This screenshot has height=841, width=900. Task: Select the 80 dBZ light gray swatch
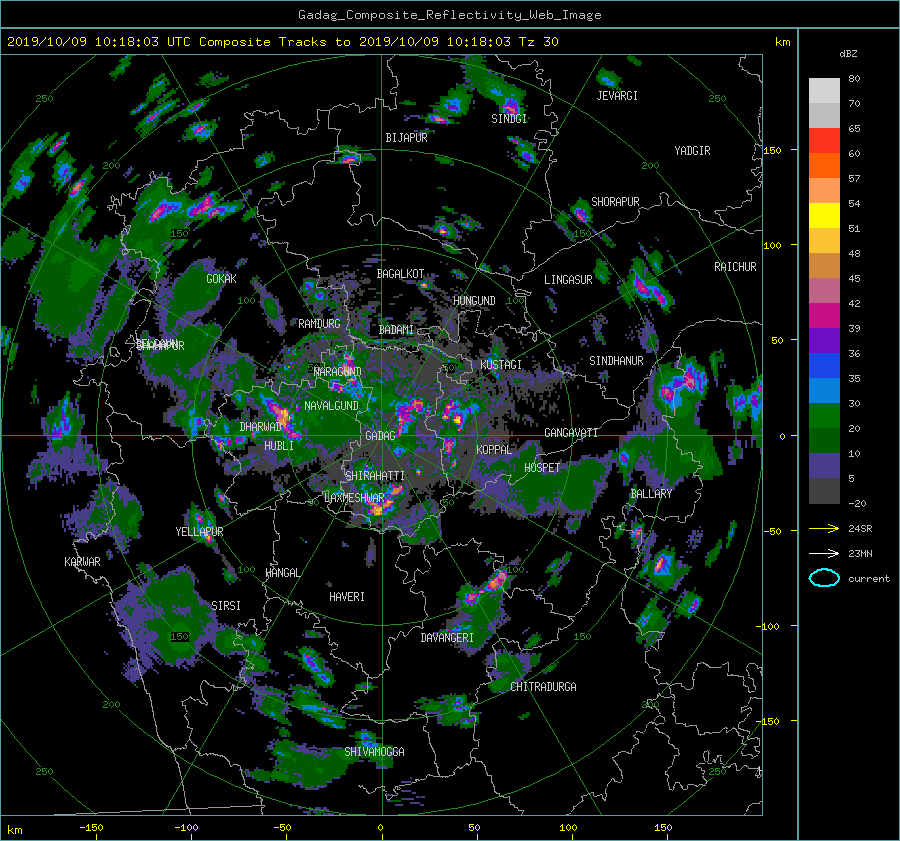click(824, 90)
